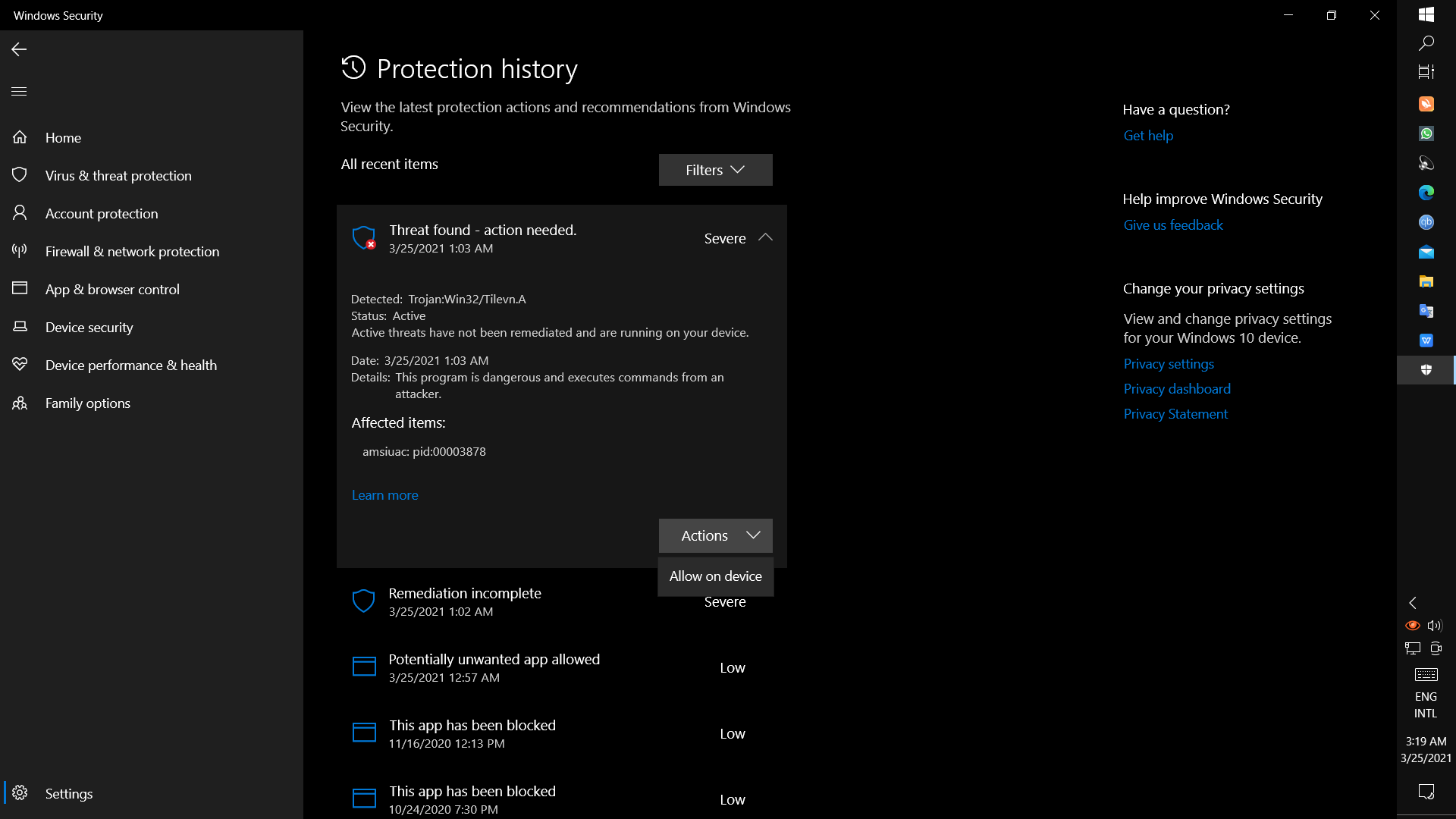Open Home in the sidebar
This screenshot has width=1456, height=819.
(152, 137)
